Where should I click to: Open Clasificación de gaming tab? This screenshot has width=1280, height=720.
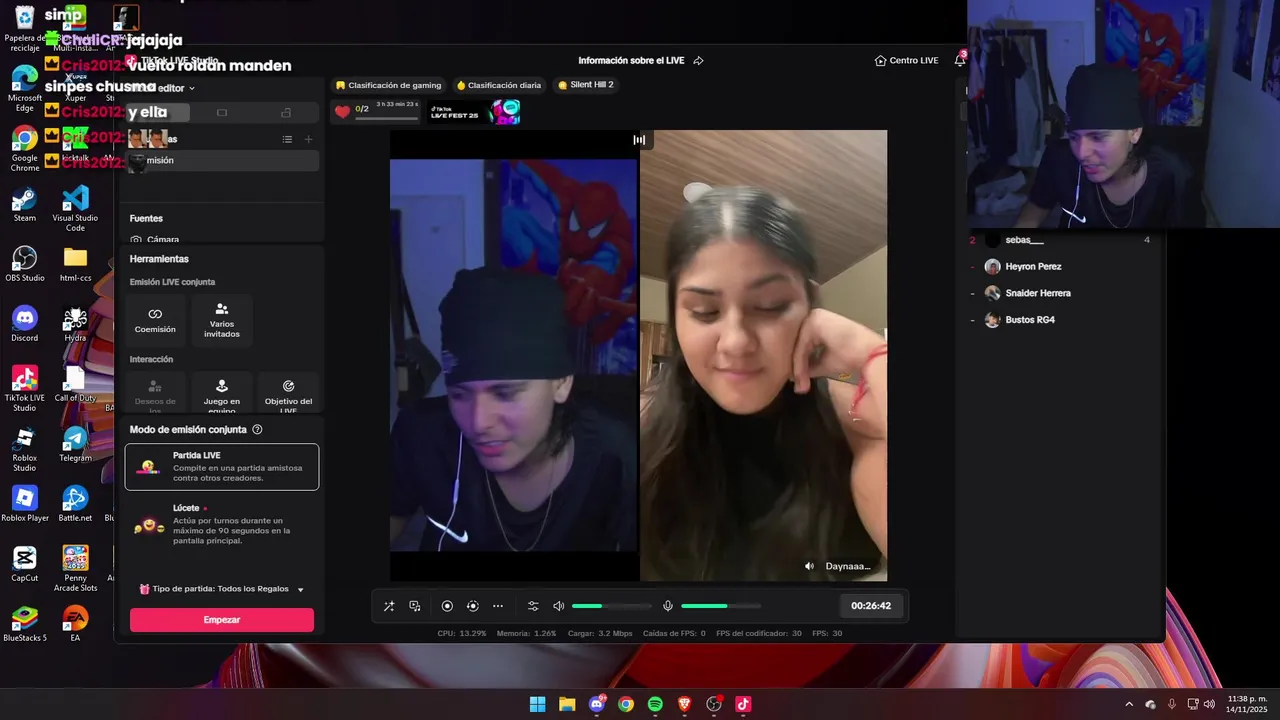coord(388,85)
